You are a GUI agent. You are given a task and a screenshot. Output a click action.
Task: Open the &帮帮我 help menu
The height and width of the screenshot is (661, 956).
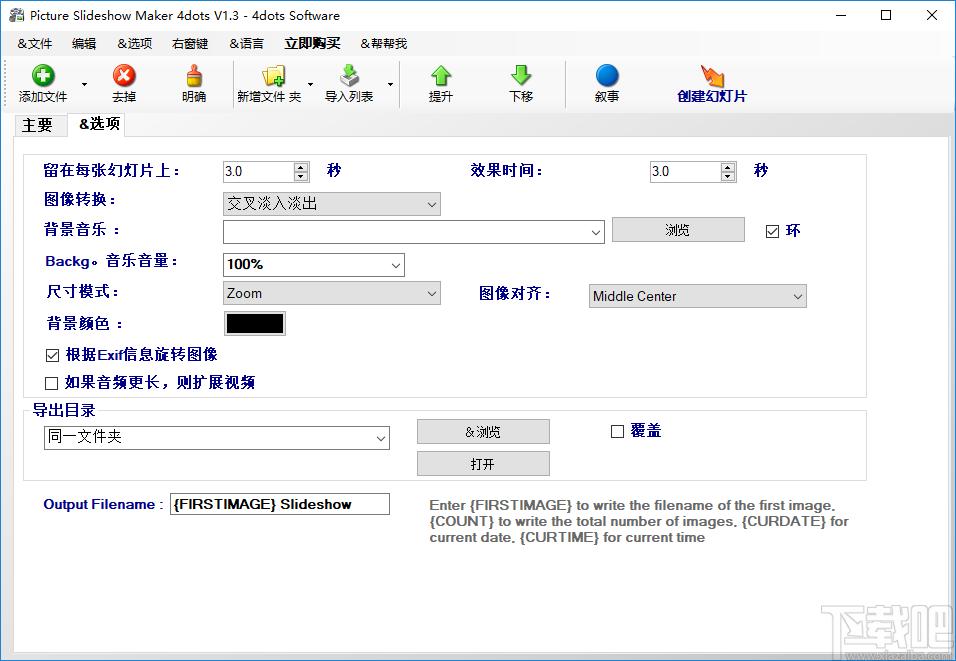pos(383,43)
